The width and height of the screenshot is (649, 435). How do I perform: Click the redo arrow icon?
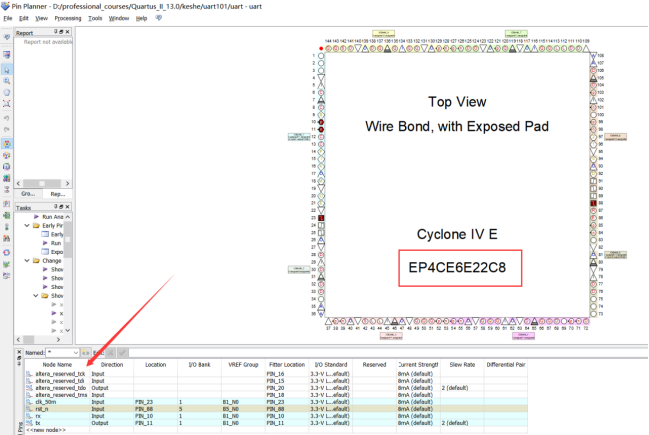[x=7, y=130]
